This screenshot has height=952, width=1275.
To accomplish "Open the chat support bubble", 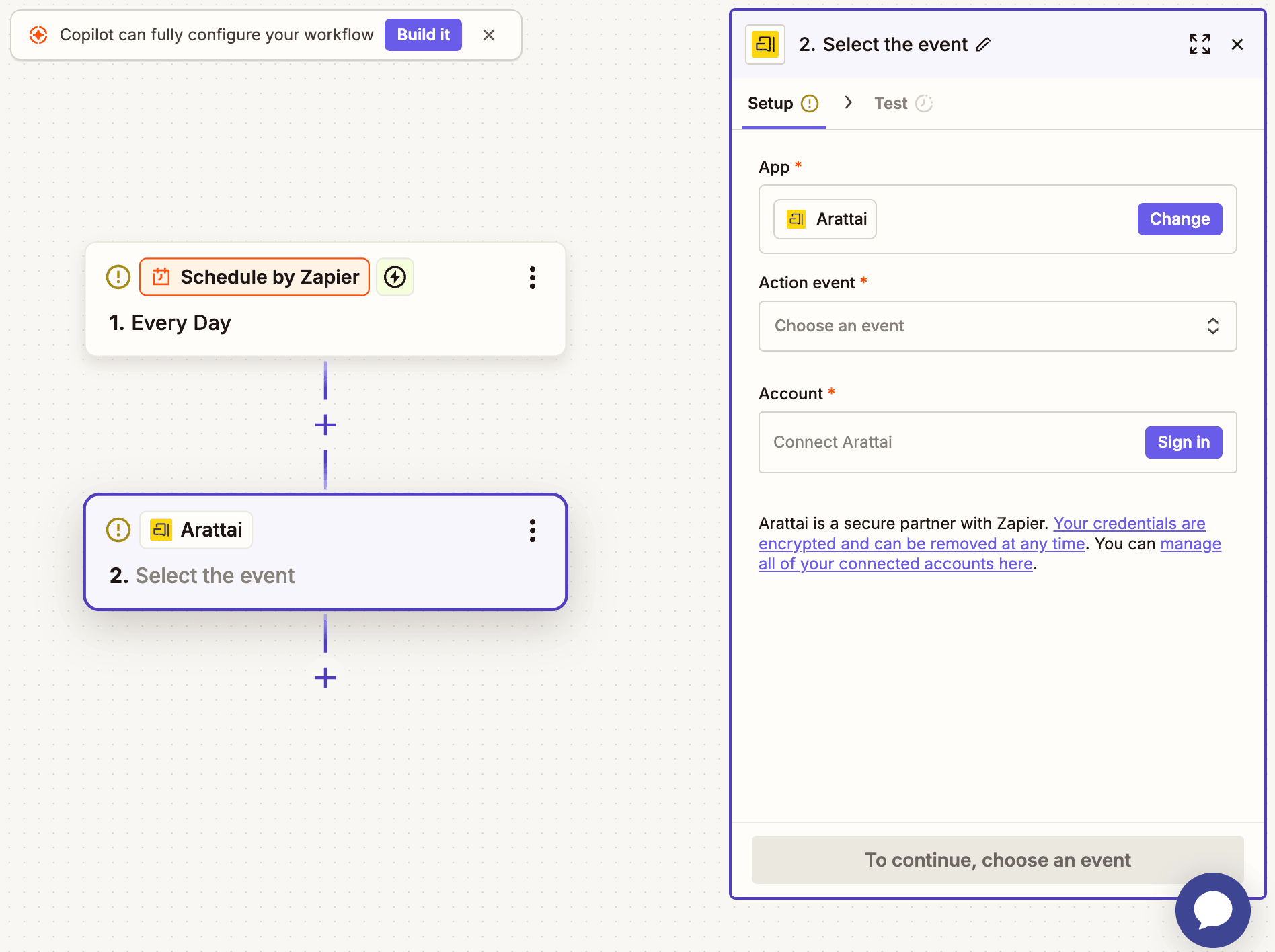I will pyautogui.click(x=1212, y=910).
